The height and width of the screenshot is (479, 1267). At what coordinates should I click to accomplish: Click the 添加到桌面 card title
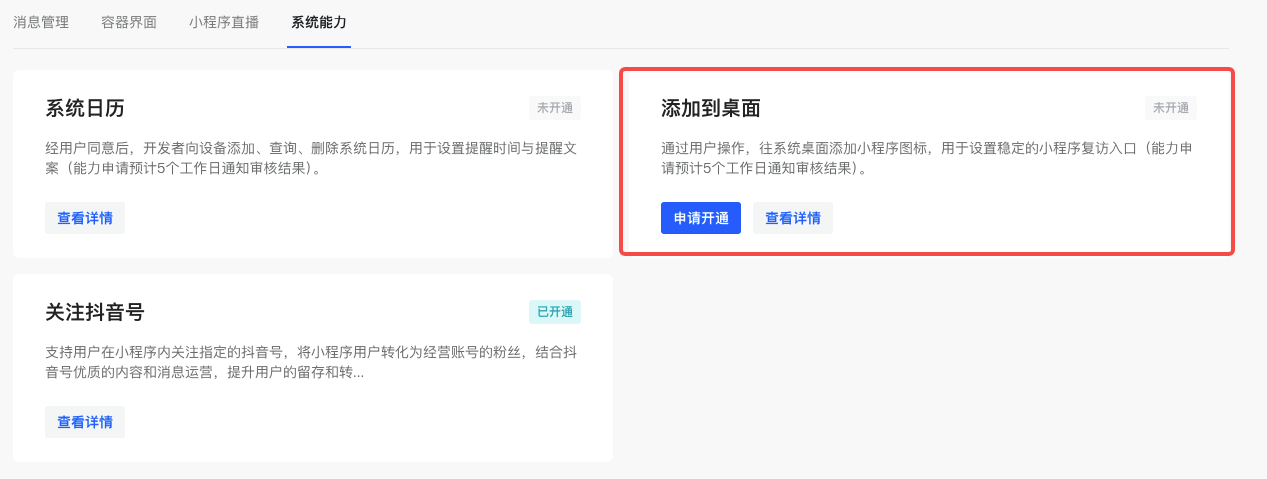pos(711,108)
